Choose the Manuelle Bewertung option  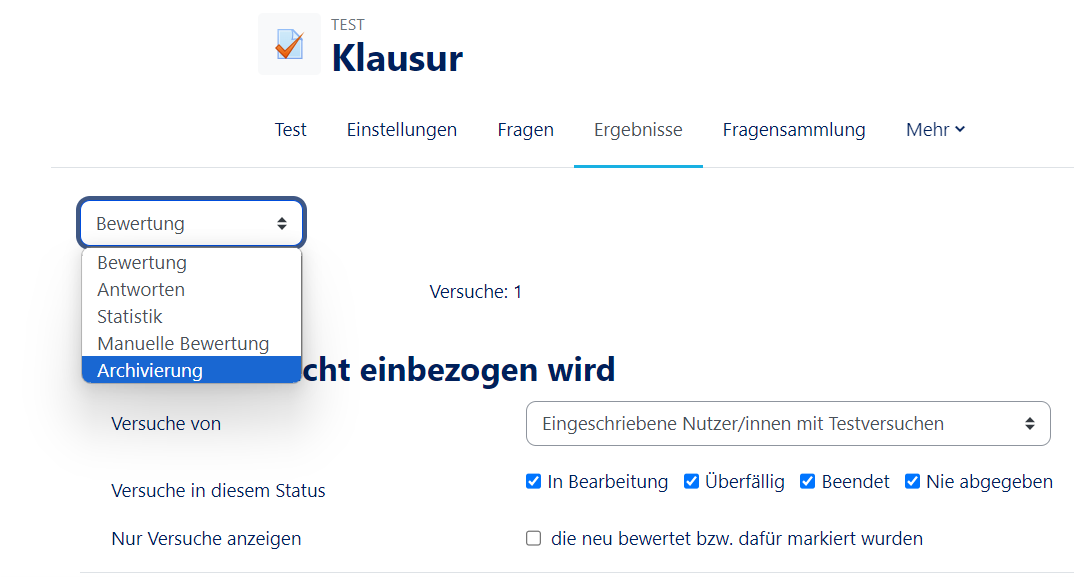click(183, 344)
